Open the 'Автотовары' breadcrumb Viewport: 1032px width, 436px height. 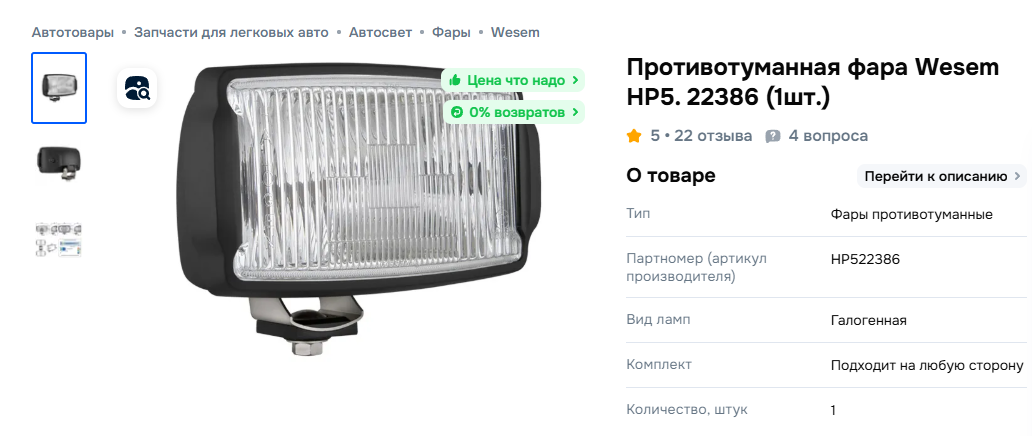click(x=72, y=32)
